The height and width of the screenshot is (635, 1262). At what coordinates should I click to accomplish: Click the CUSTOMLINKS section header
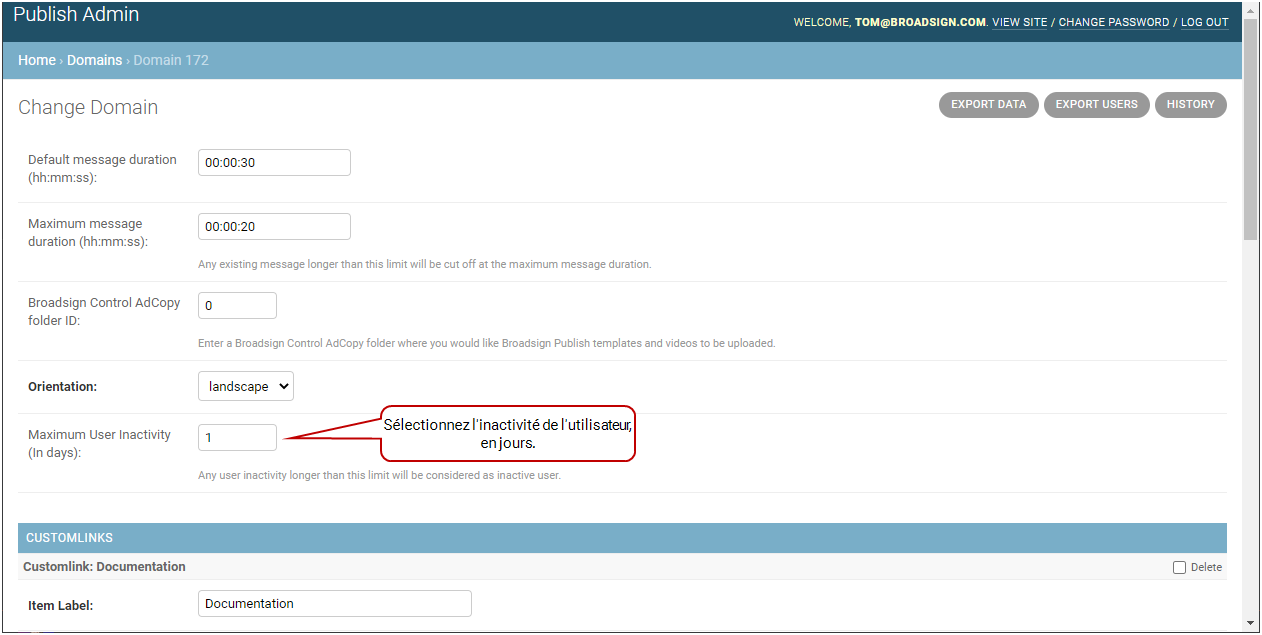[622, 537]
